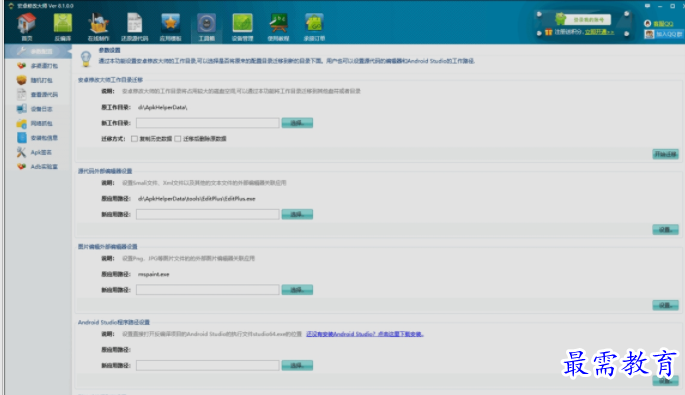The image size is (685, 395).
Task: Open Apk签名 tools item in sidebar
Action: coord(38,152)
